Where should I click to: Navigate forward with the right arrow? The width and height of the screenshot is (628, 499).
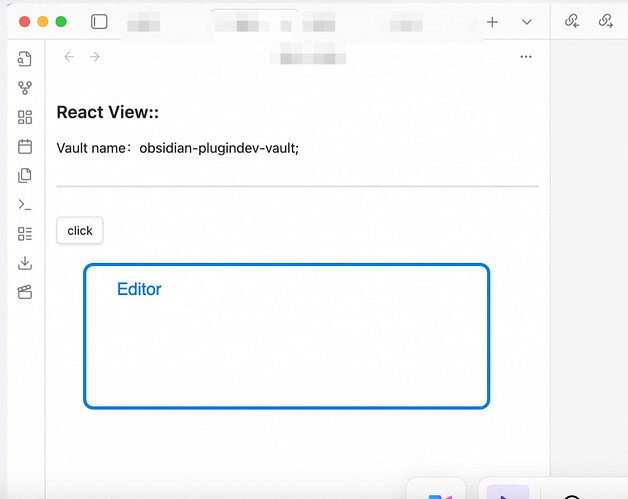tap(95, 57)
